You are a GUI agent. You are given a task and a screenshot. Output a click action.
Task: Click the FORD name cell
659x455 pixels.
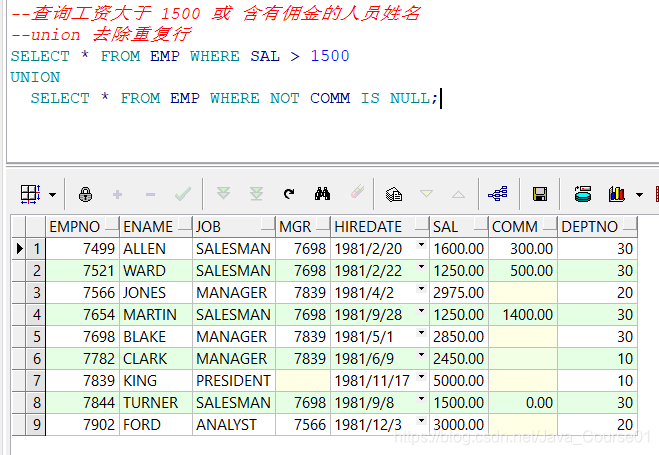(156, 424)
